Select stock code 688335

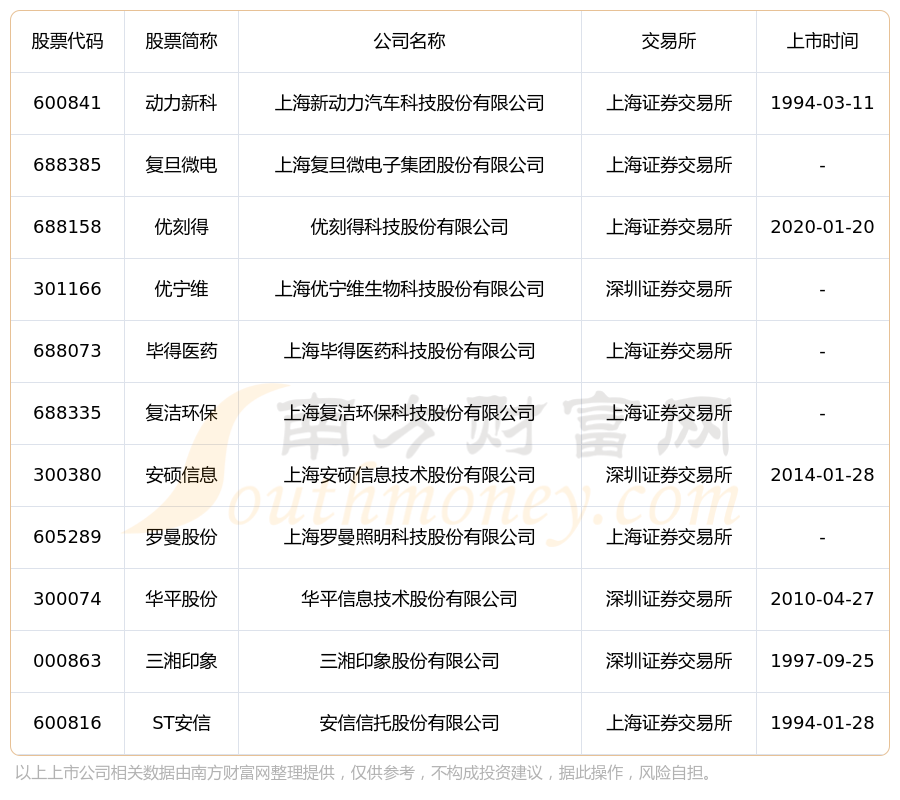click(x=67, y=413)
